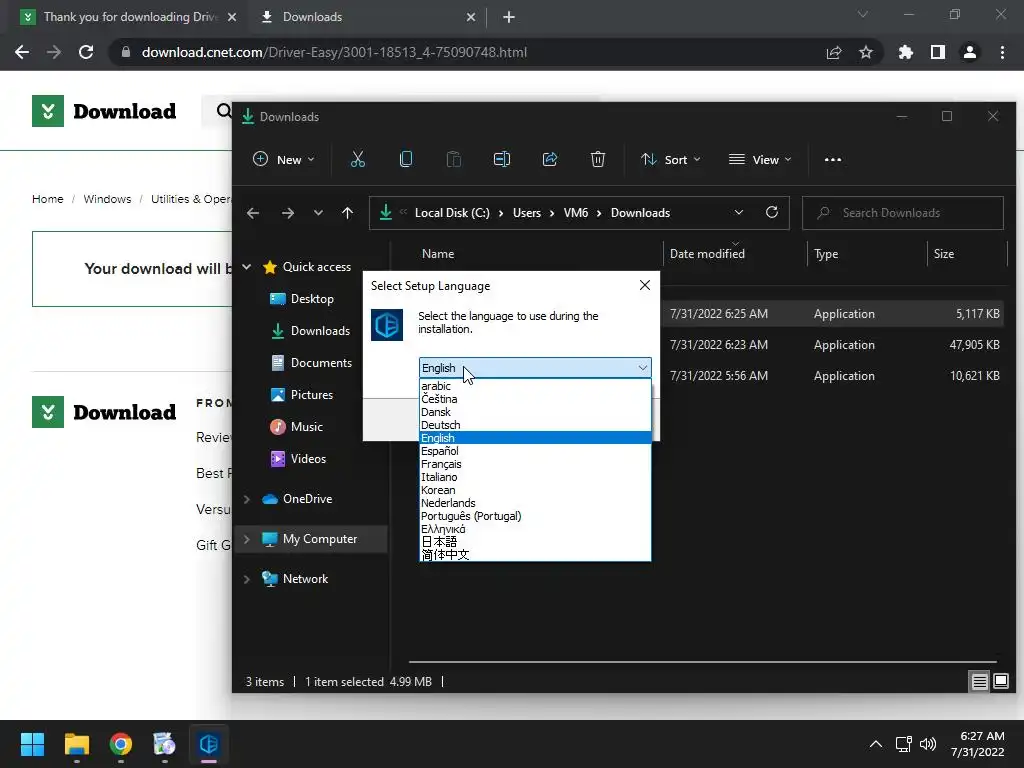Viewport: 1024px width, 768px height.
Task: Choose Italiano in the language list
Action: point(535,477)
